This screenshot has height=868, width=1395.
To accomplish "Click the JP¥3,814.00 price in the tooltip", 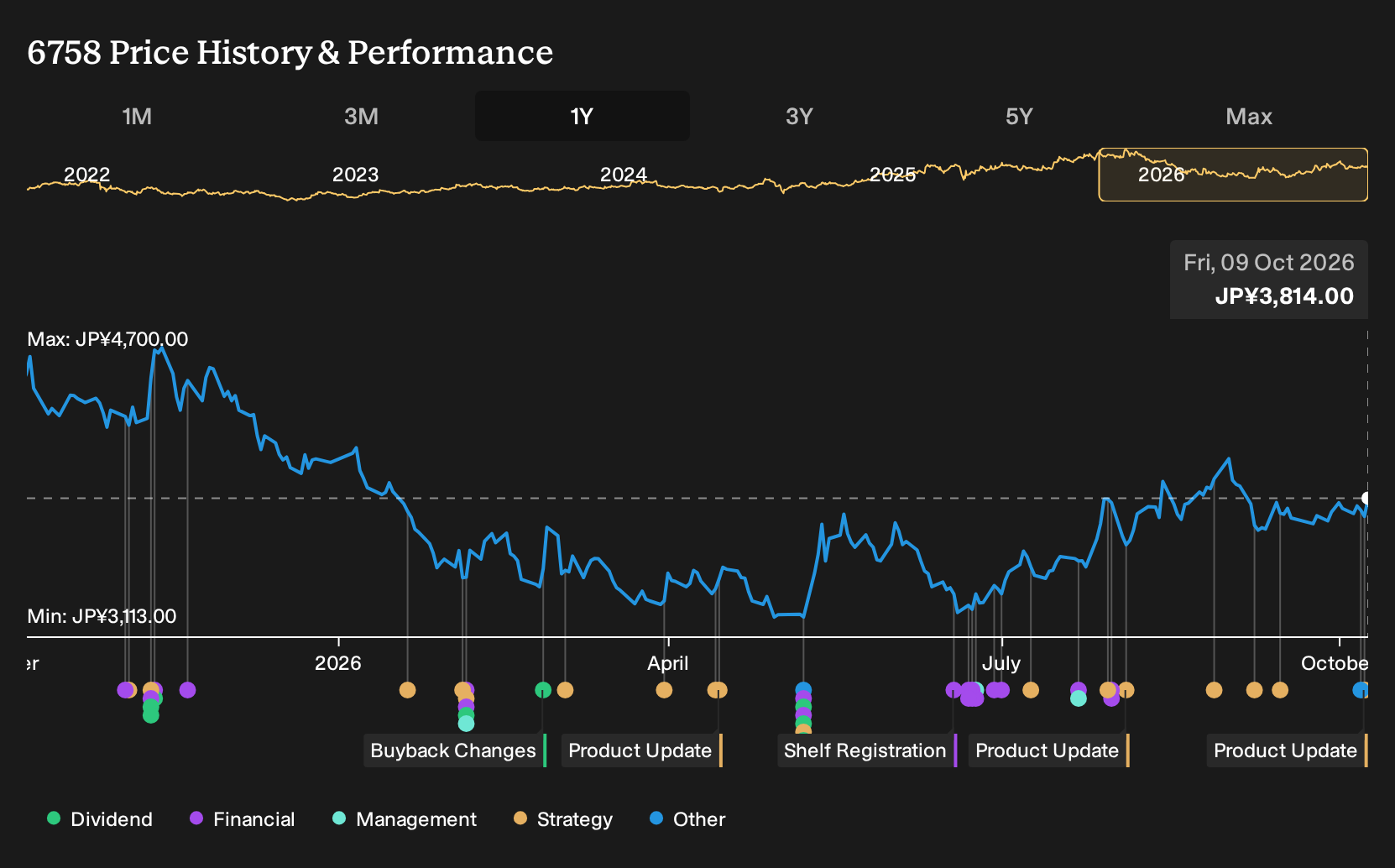I will pos(1284,296).
